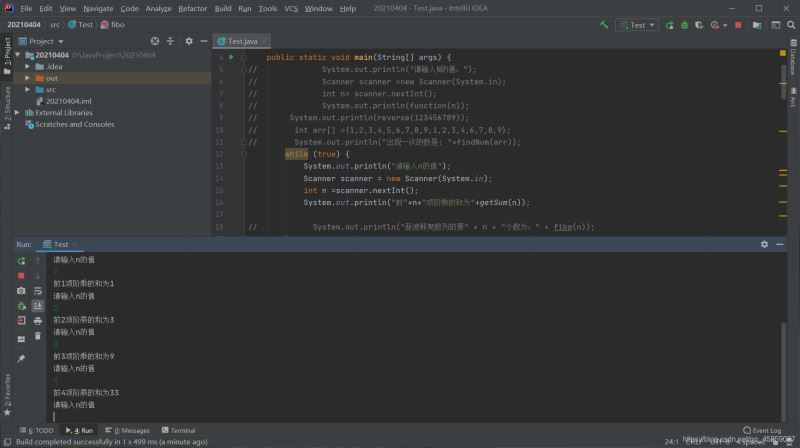Open the Test run configuration dropdown
Viewport: 800px width, 448px height.
click(636, 24)
